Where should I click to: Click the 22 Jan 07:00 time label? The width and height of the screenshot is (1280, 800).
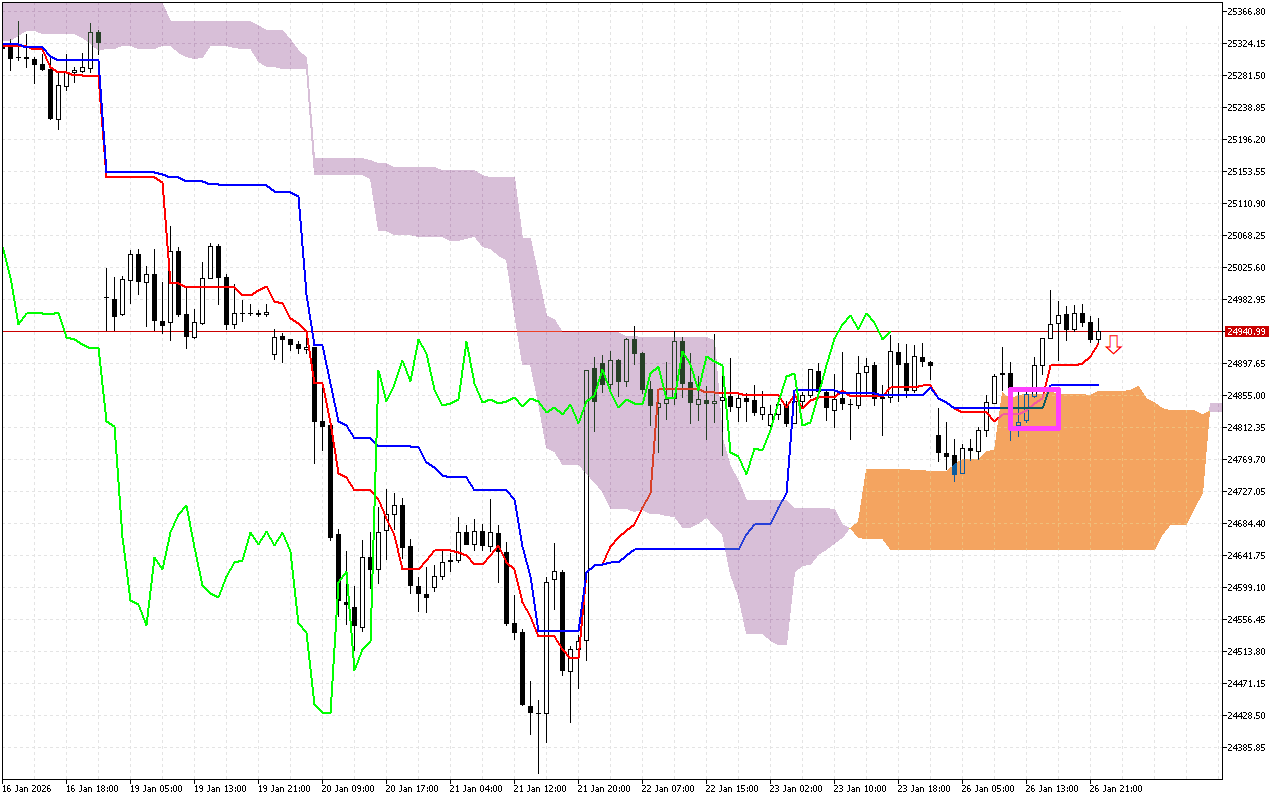pyautogui.click(x=668, y=788)
